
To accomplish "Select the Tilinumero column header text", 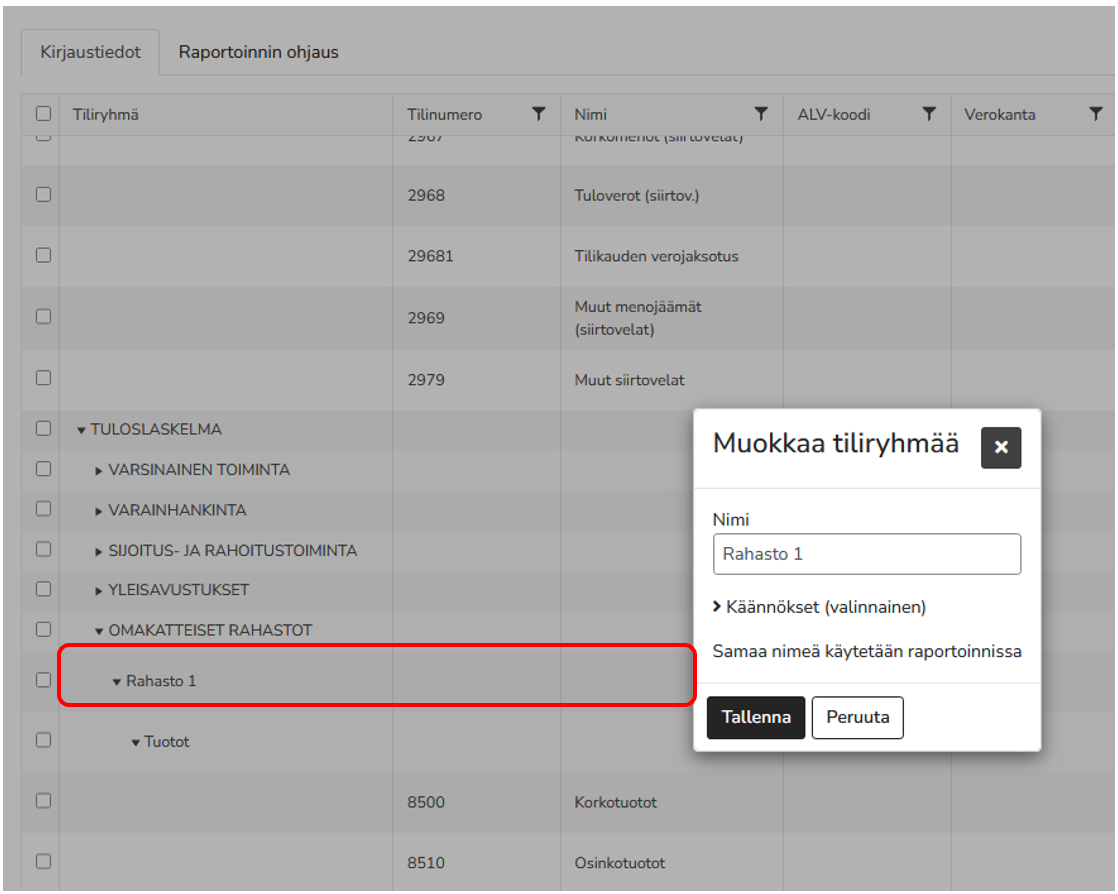I will [x=444, y=115].
